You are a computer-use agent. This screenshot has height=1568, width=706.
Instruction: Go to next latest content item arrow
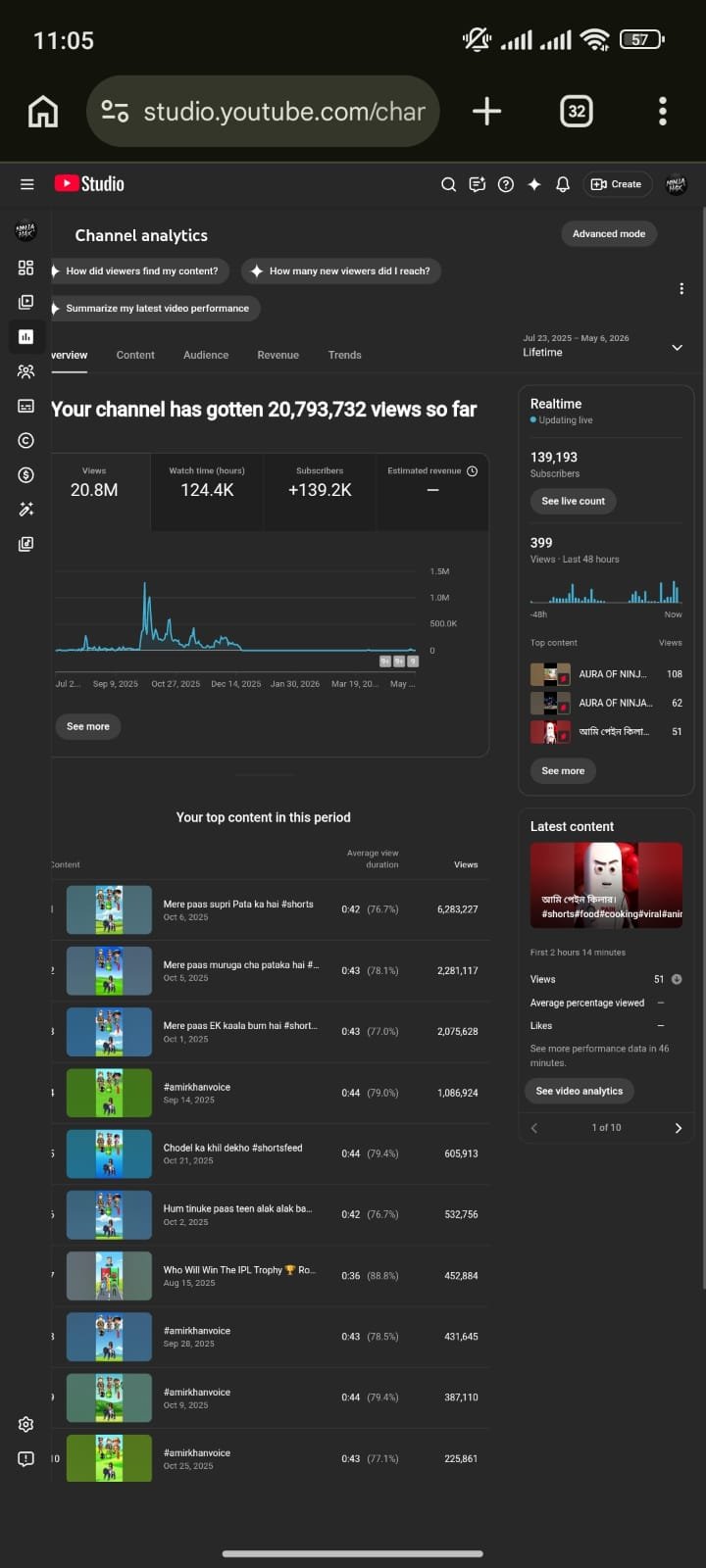pyautogui.click(x=679, y=1128)
